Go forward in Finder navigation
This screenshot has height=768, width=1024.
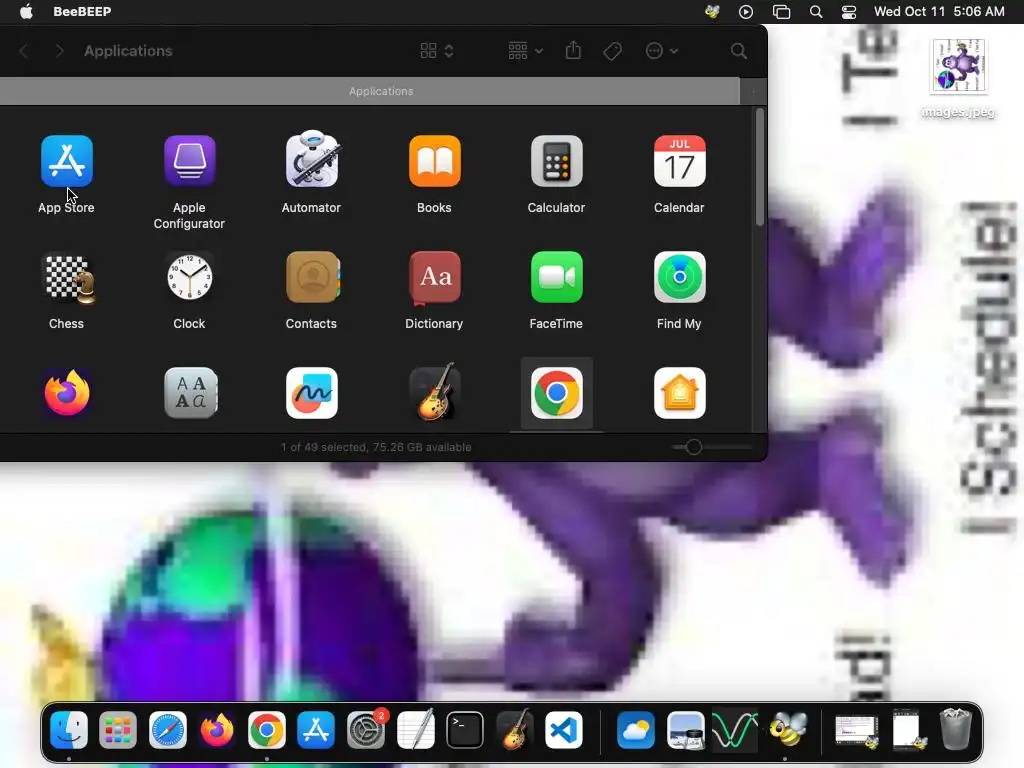click(59, 51)
